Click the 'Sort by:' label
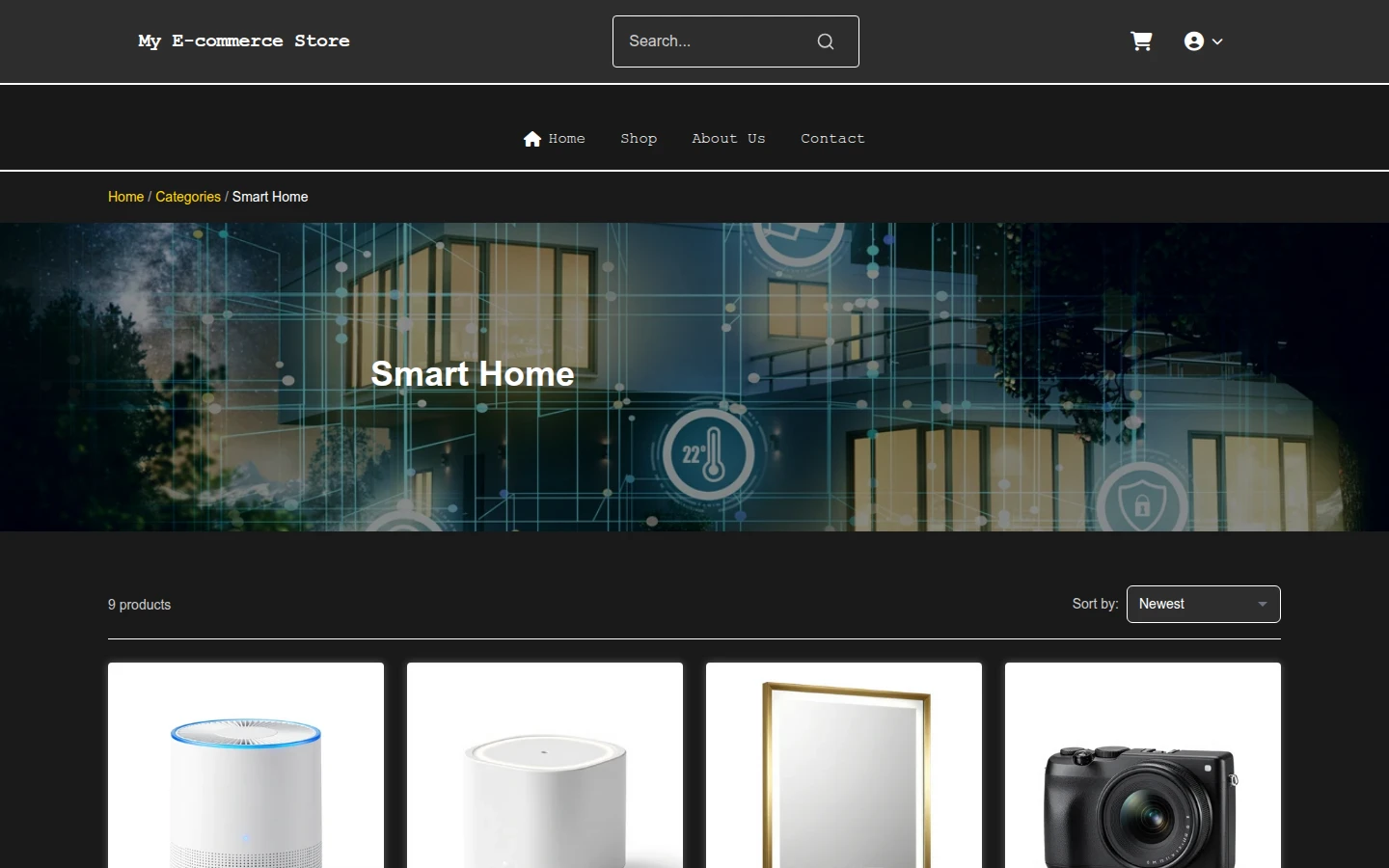Viewport: 1389px width, 868px height. pos(1095,604)
